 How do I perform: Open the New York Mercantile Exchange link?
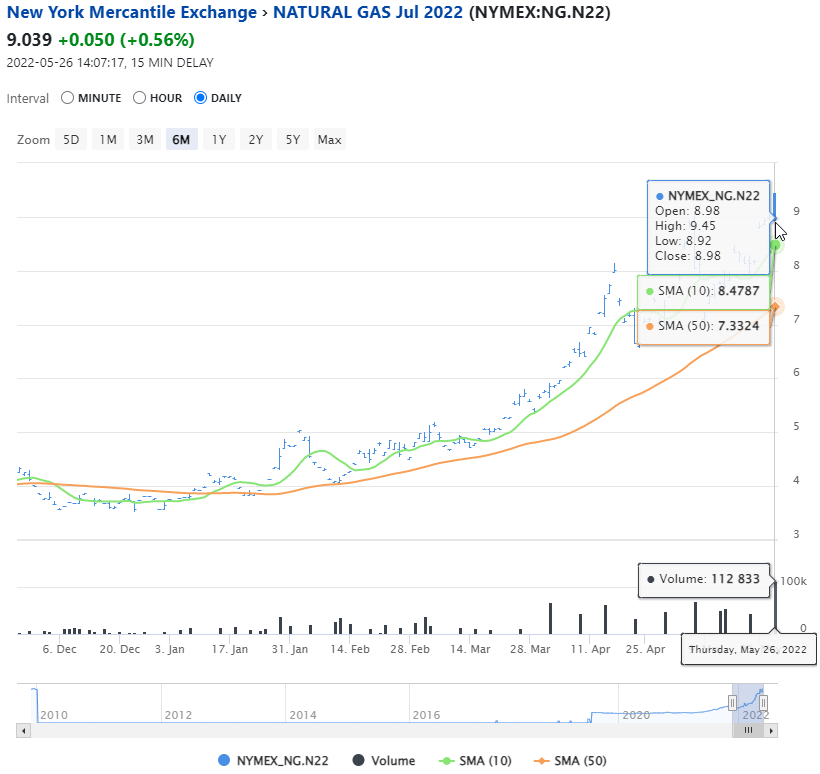click(132, 12)
